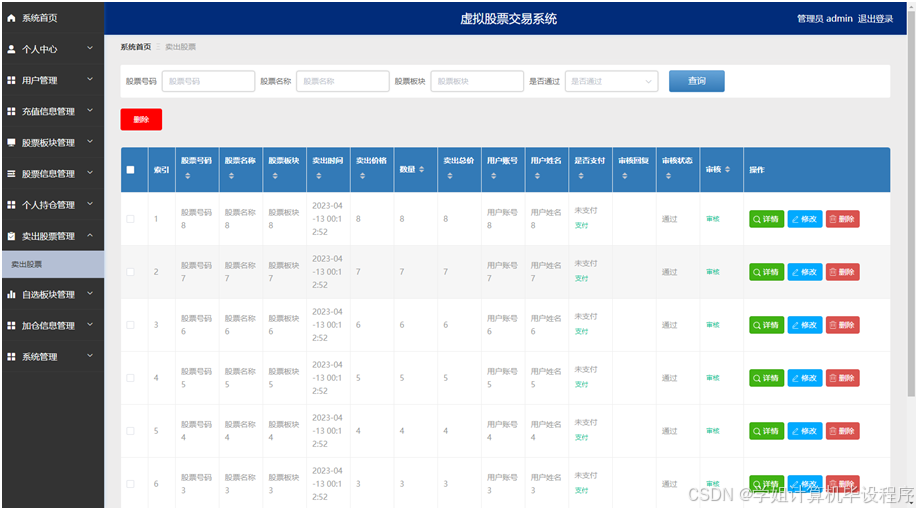Open the 加仓信息管理 sidebar menu

53,326
